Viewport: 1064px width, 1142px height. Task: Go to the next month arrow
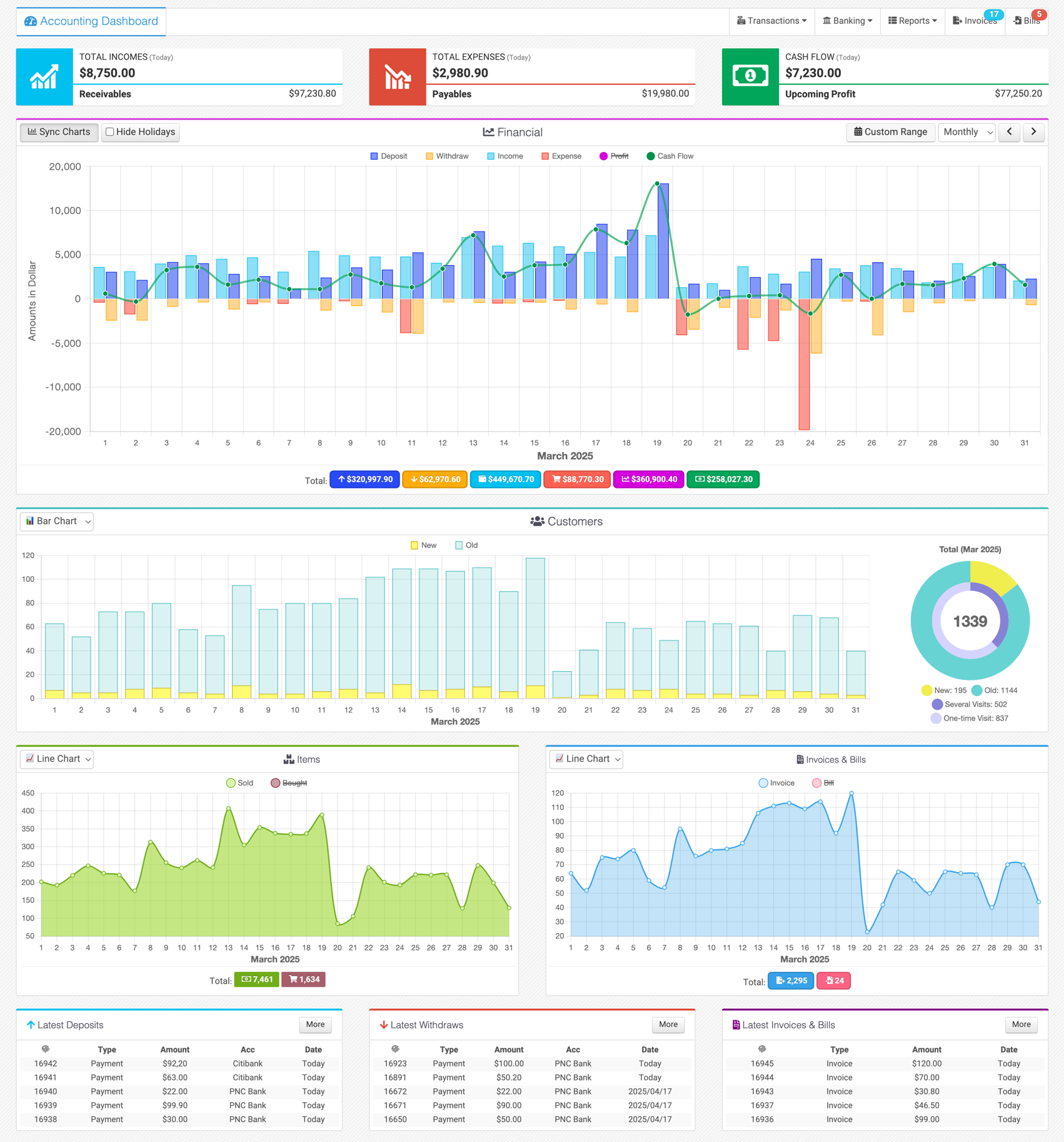tap(1034, 132)
